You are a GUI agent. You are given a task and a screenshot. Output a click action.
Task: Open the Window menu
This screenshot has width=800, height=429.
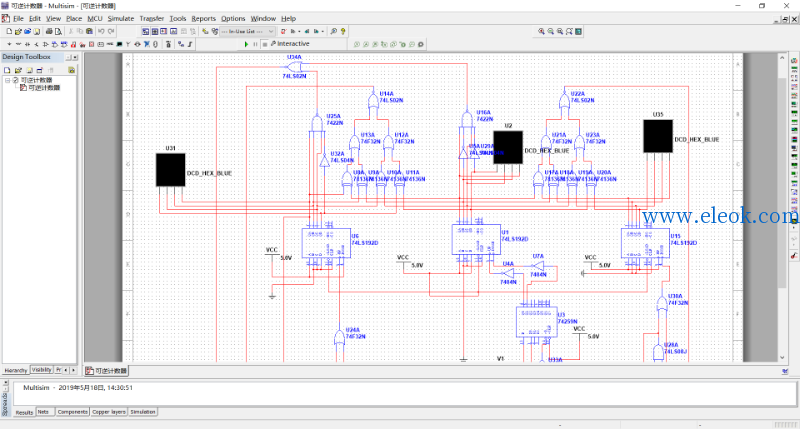(263, 18)
